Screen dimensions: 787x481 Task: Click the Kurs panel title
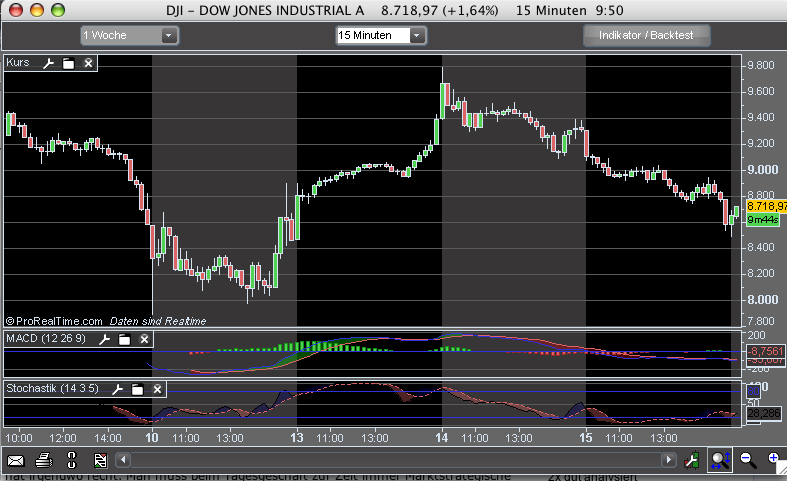click(18, 63)
